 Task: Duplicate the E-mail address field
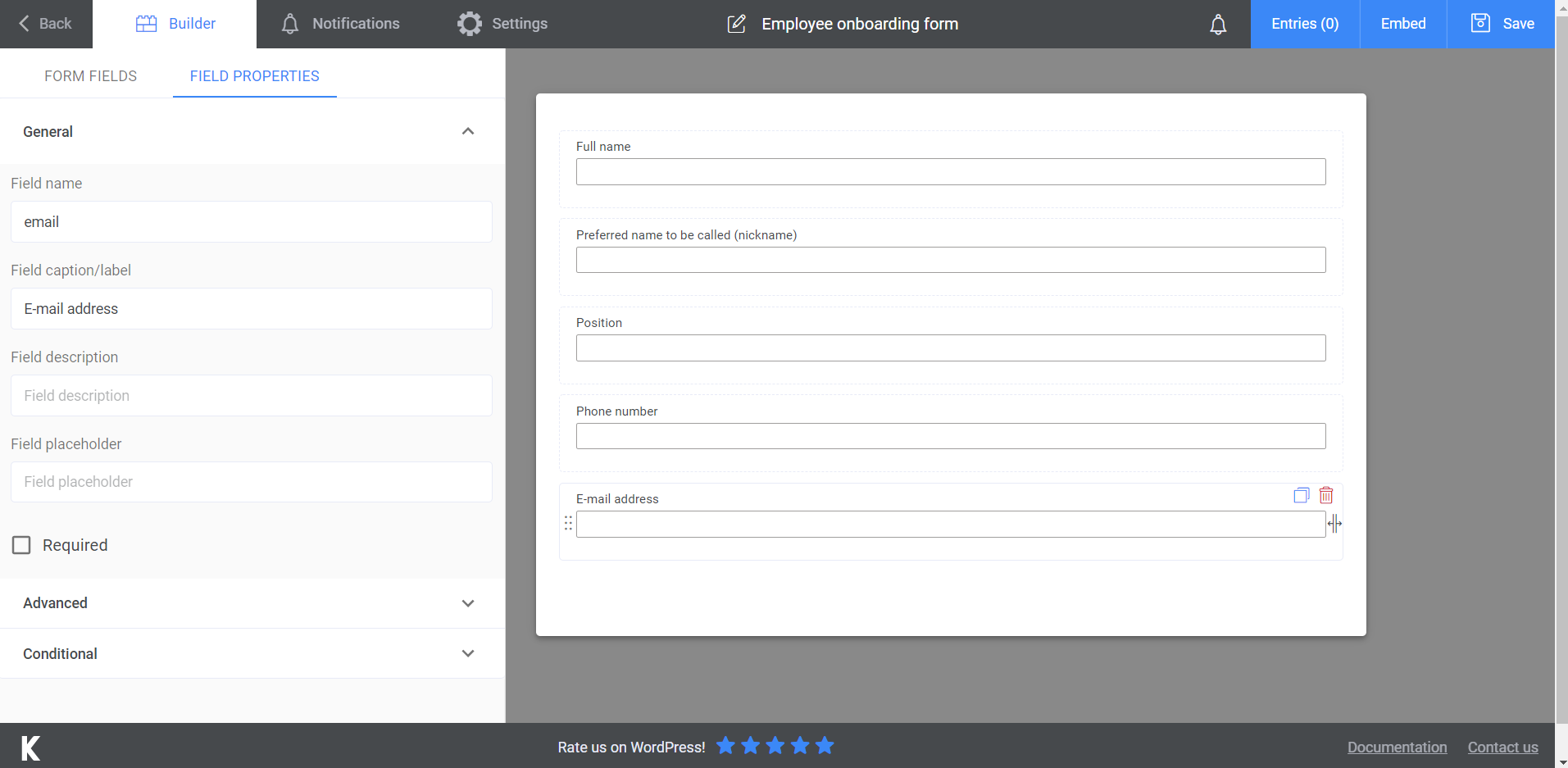click(x=1300, y=495)
